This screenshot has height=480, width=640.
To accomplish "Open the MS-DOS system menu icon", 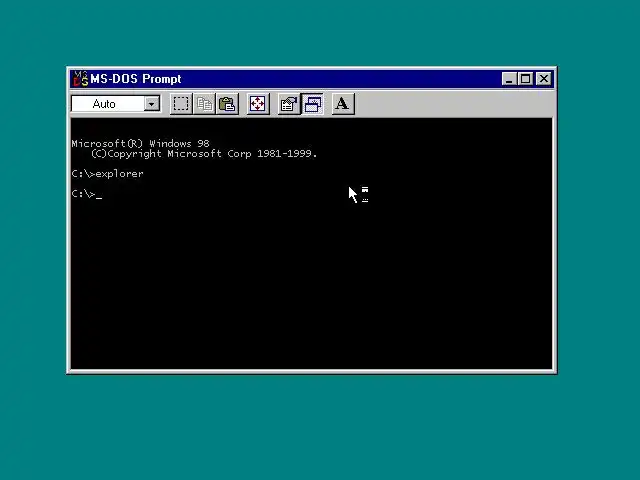I will 80,79.
